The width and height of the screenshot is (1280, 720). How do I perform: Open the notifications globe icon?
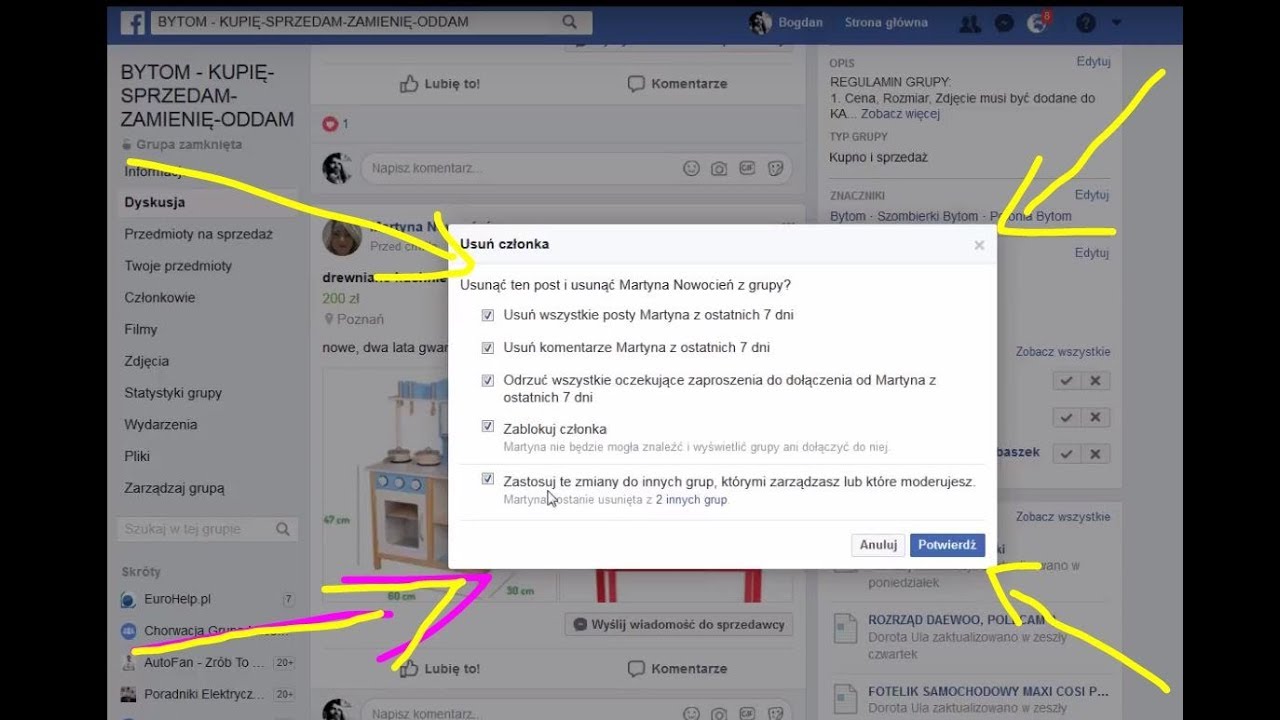click(x=1037, y=23)
